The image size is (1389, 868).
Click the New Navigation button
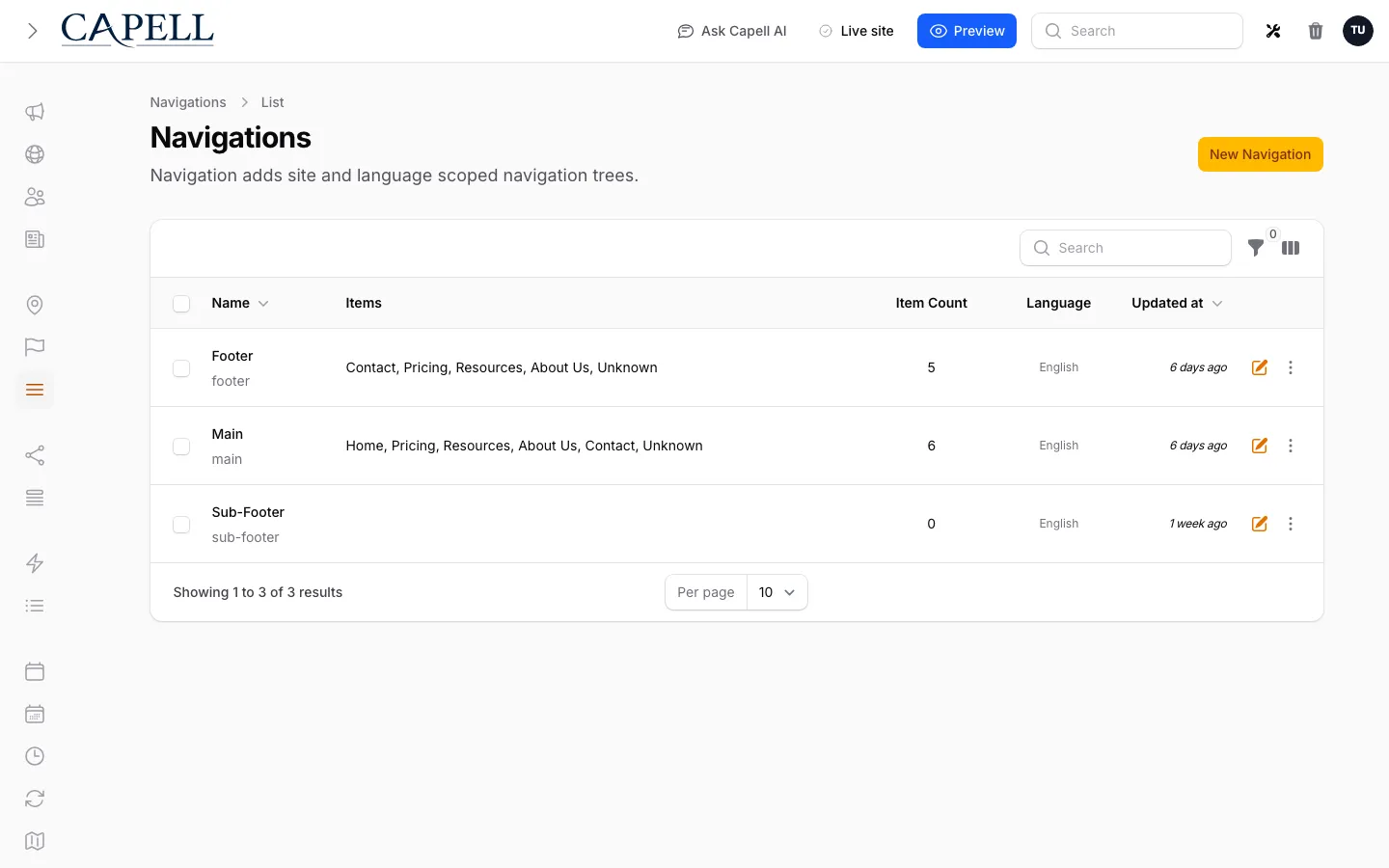[1261, 154]
